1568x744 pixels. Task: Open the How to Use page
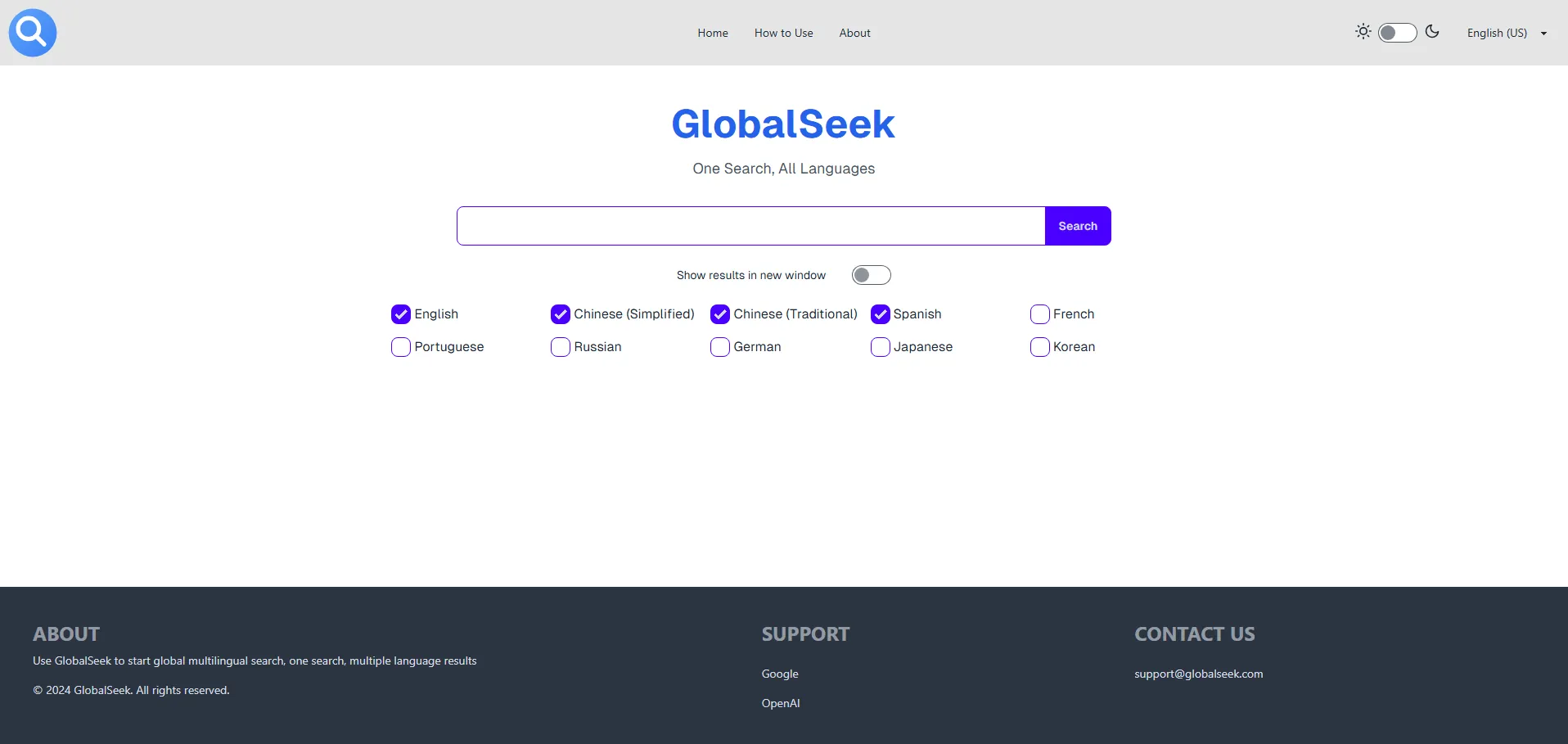pos(783,33)
